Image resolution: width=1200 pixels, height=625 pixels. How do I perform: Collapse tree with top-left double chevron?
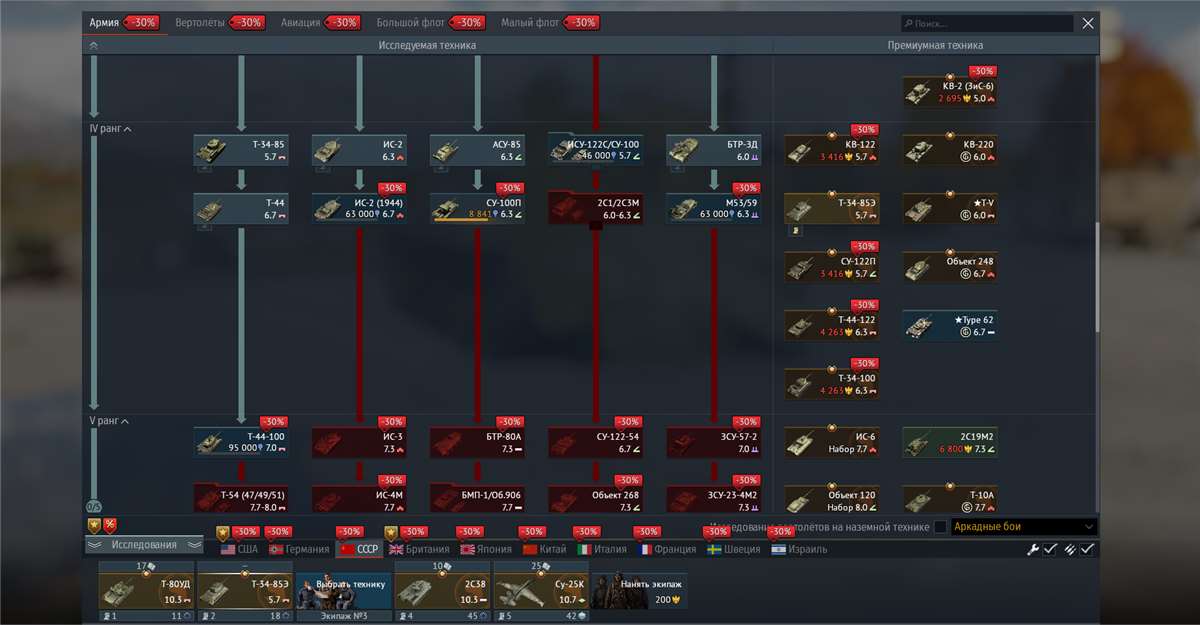click(x=94, y=45)
